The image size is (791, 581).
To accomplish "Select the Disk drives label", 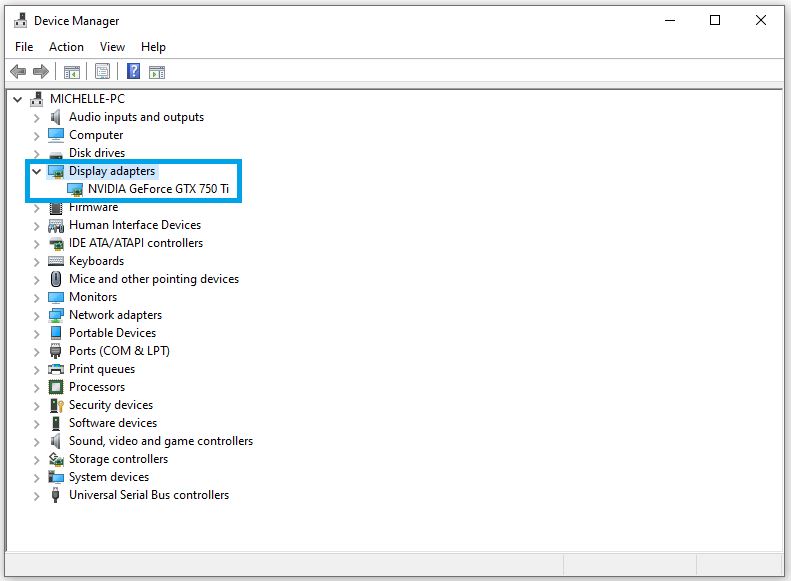I will click(x=97, y=152).
